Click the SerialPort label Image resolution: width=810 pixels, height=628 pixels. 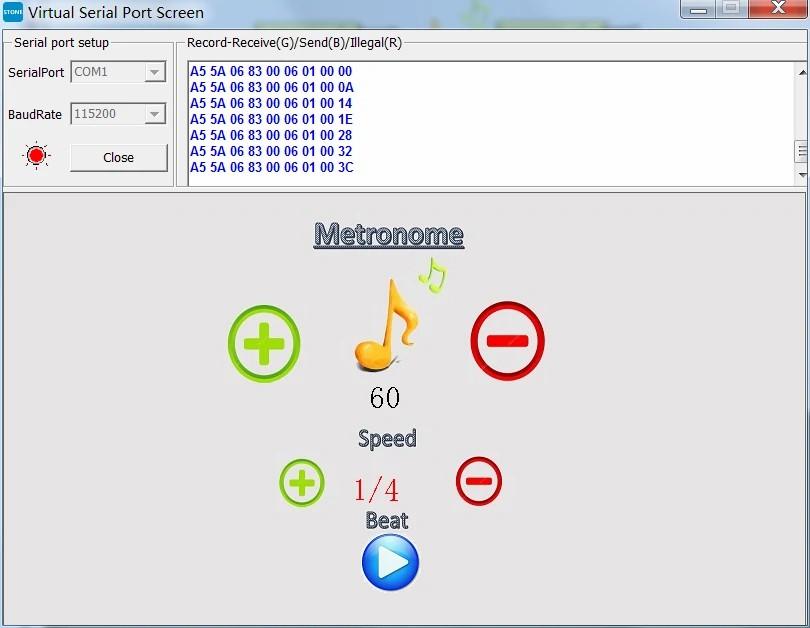36,73
